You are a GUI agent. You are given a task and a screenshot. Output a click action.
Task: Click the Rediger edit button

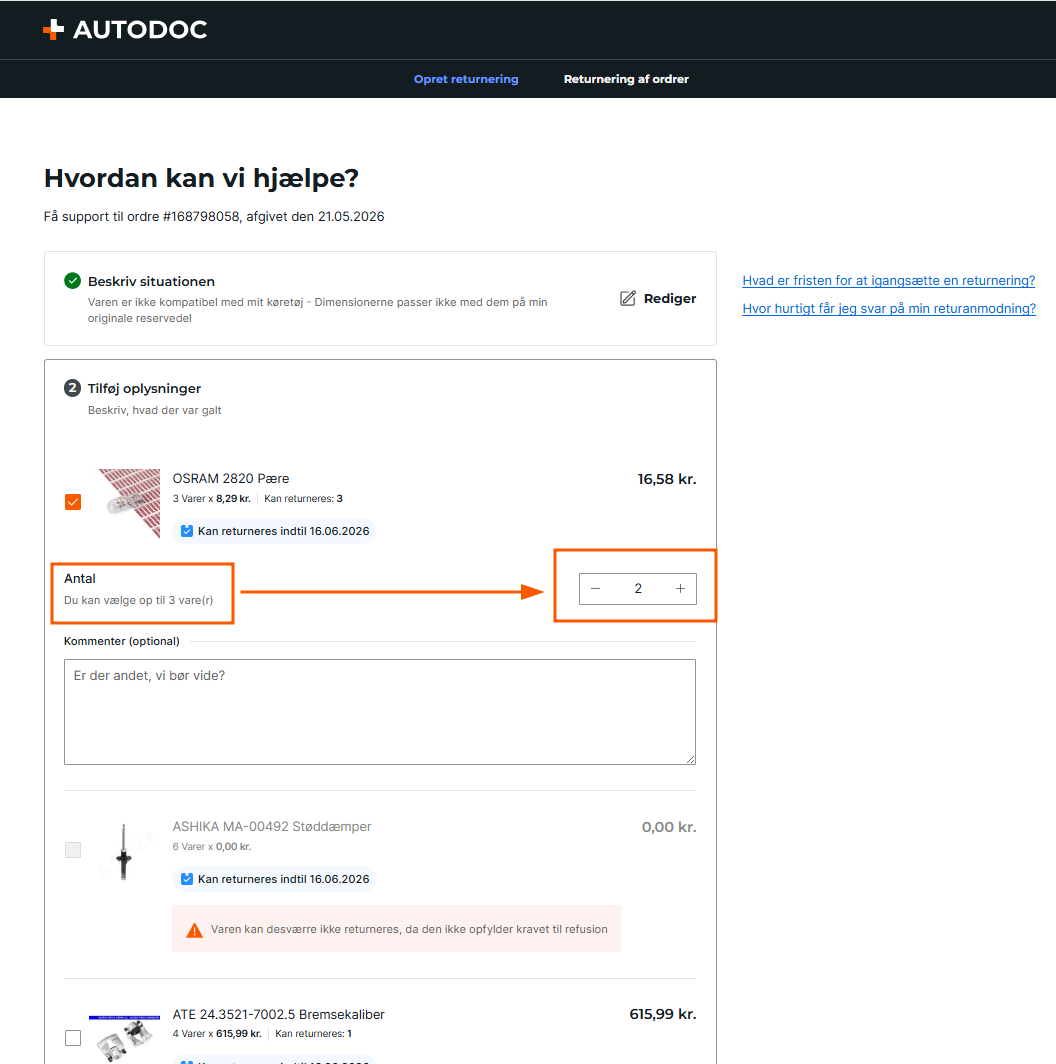click(658, 299)
